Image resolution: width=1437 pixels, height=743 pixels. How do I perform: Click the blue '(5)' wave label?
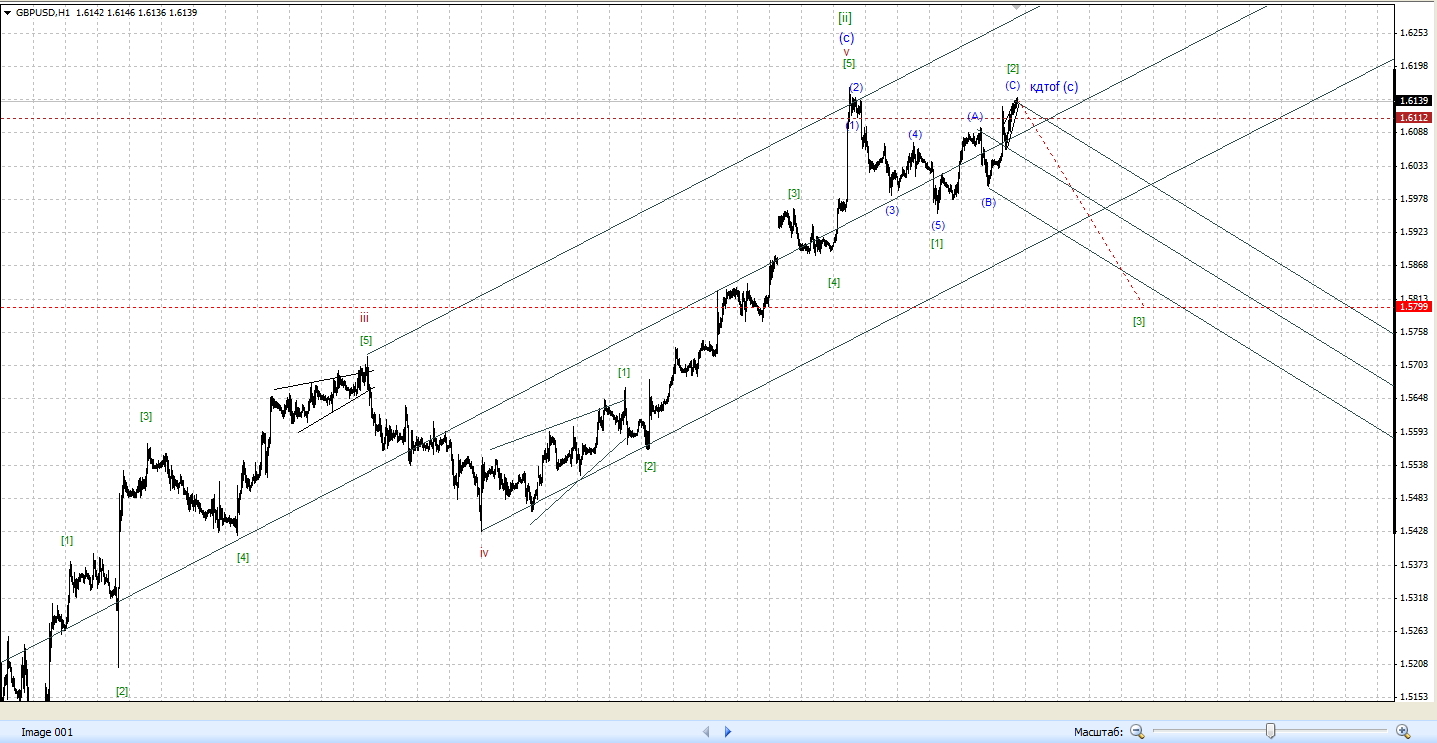pos(938,225)
